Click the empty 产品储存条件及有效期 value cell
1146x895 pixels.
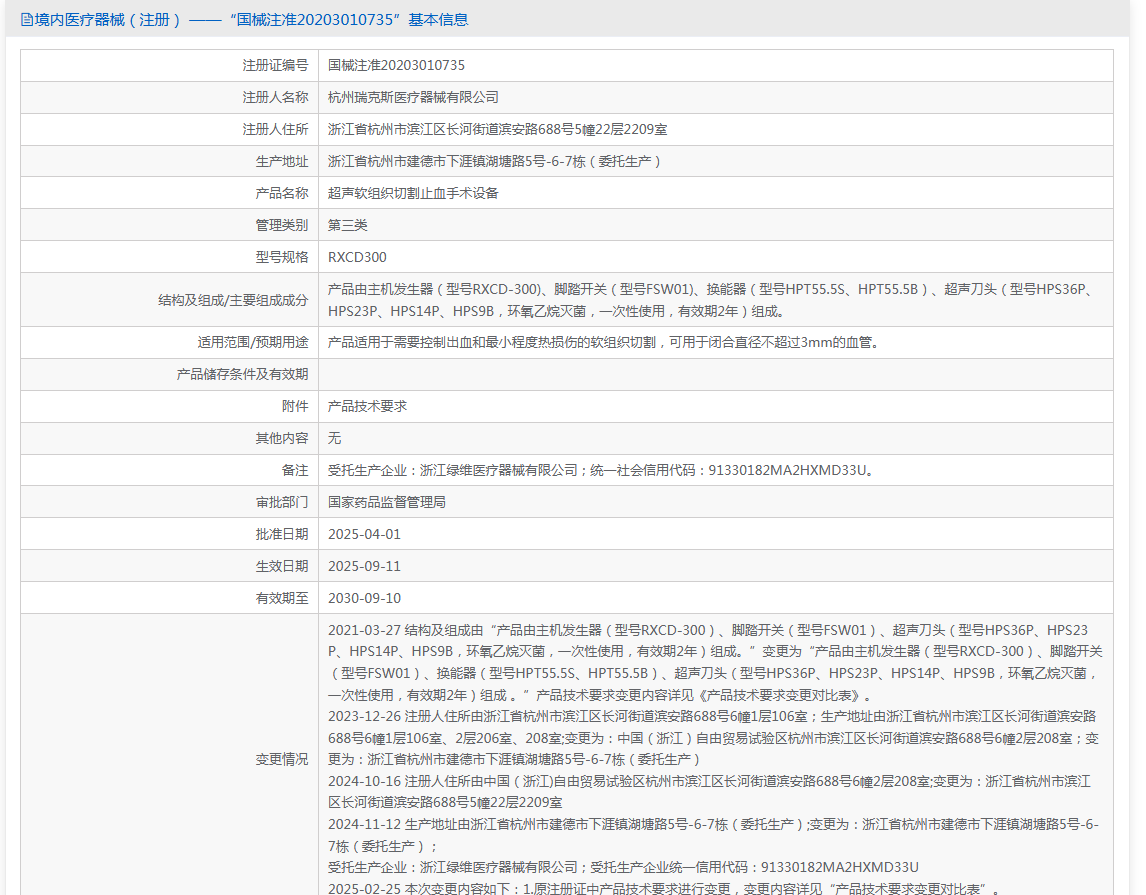[715, 374]
